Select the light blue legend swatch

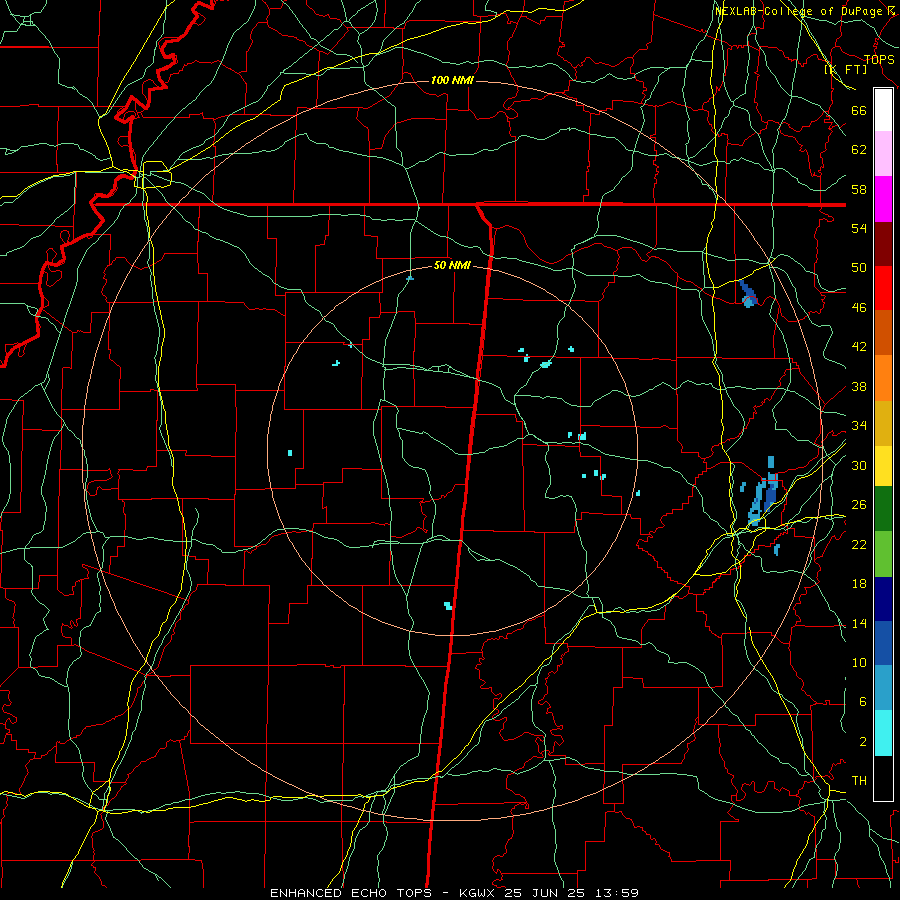coord(883,688)
